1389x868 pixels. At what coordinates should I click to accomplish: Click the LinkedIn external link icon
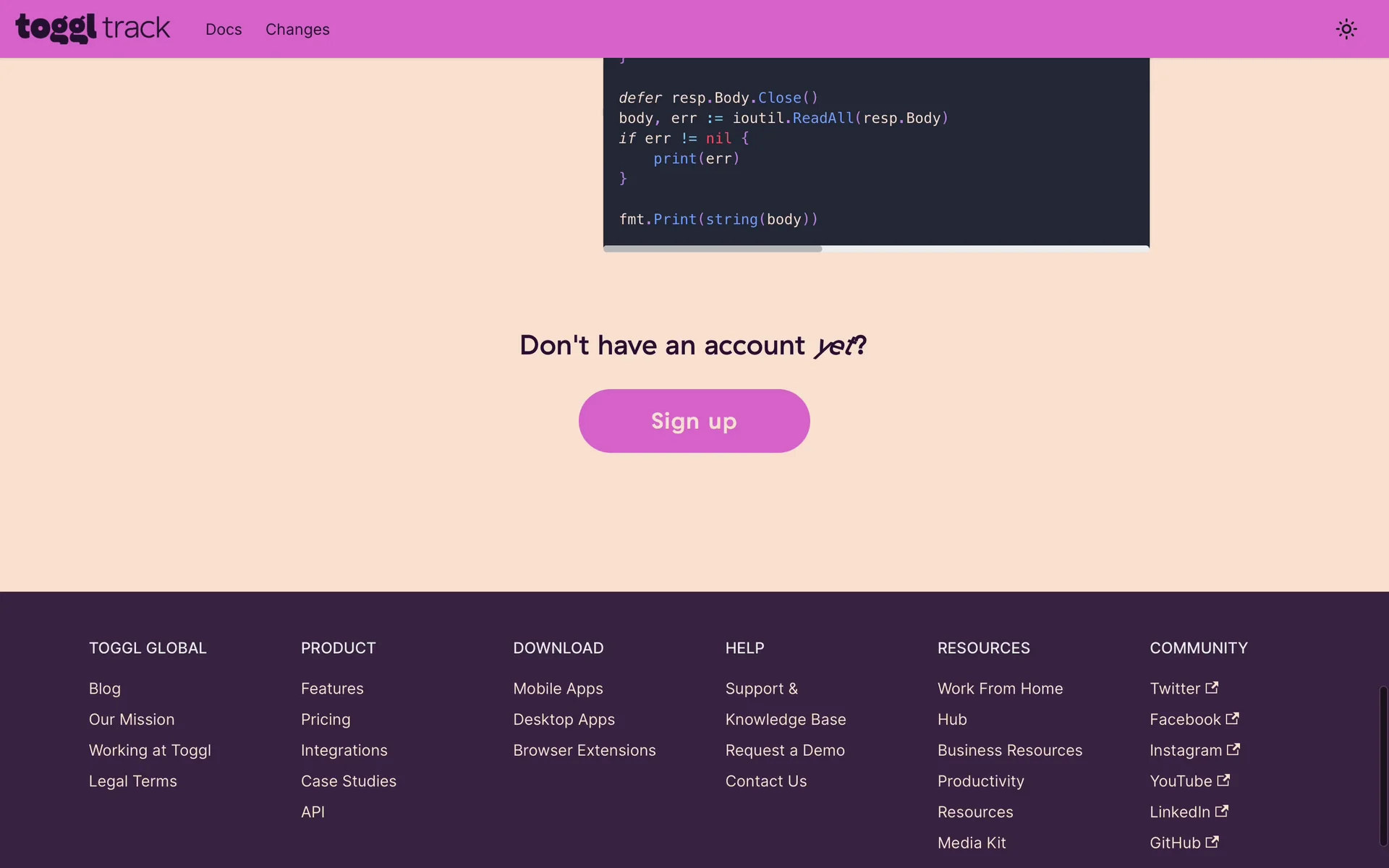(x=1221, y=811)
